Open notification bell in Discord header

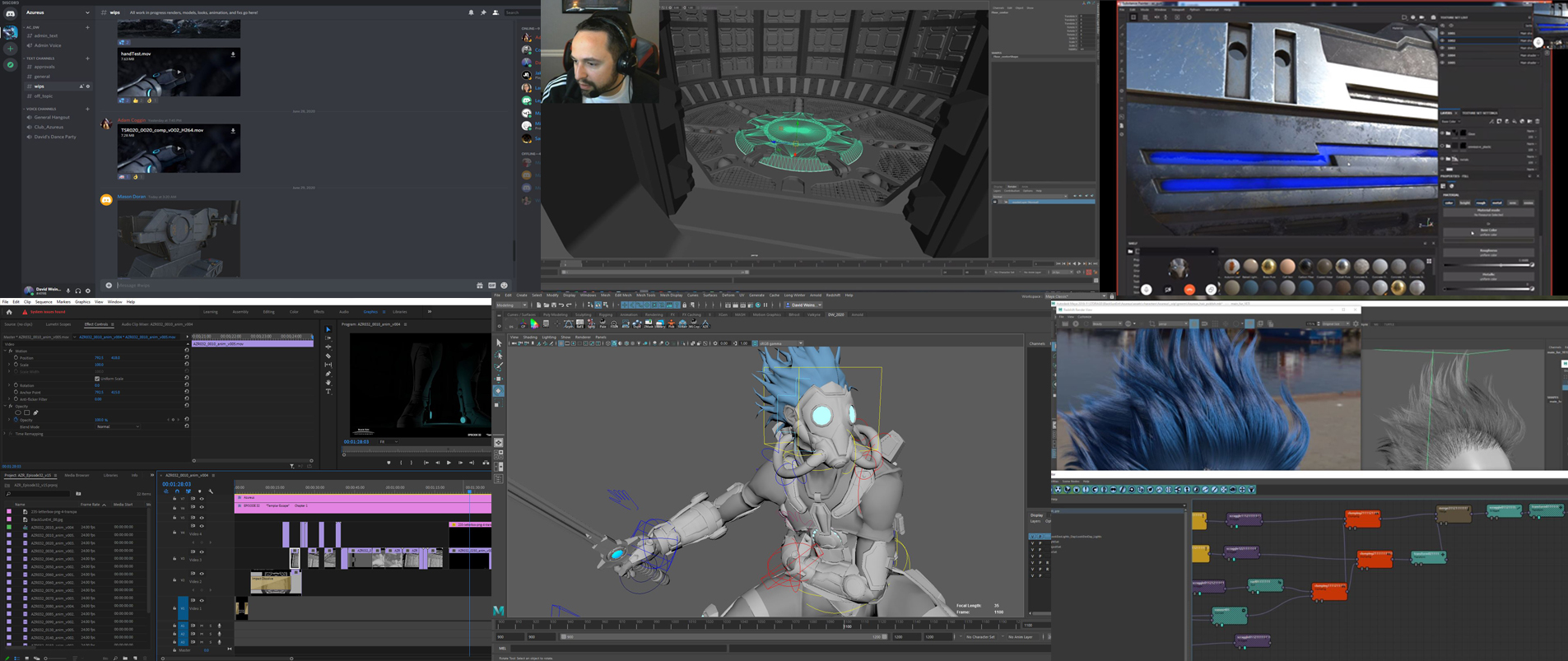(x=471, y=12)
